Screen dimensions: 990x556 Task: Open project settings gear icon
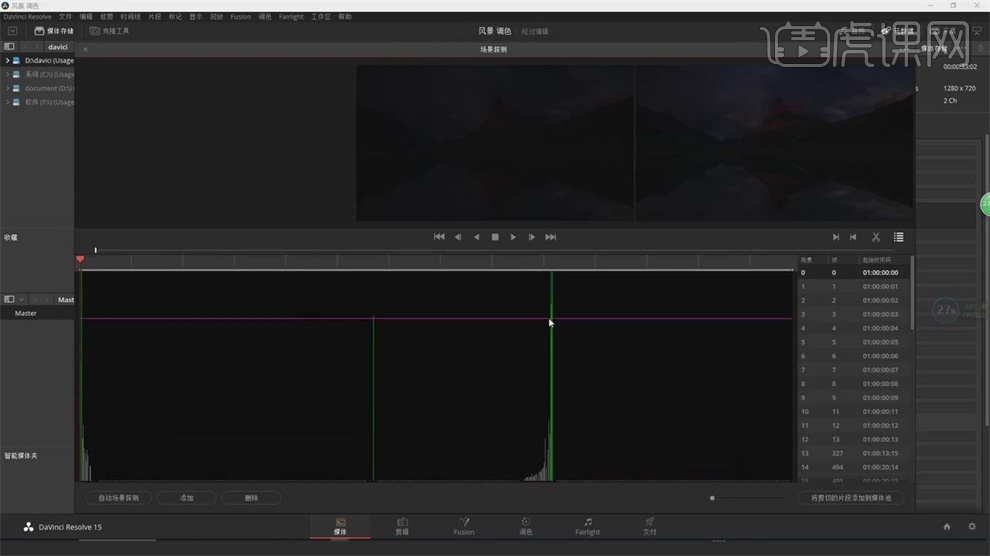972,526
